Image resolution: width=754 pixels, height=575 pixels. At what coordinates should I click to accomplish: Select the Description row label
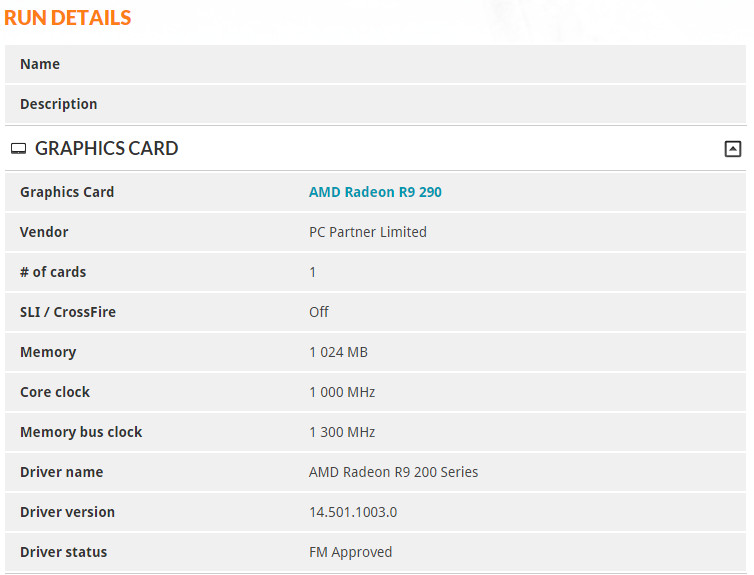coord(59,104)
